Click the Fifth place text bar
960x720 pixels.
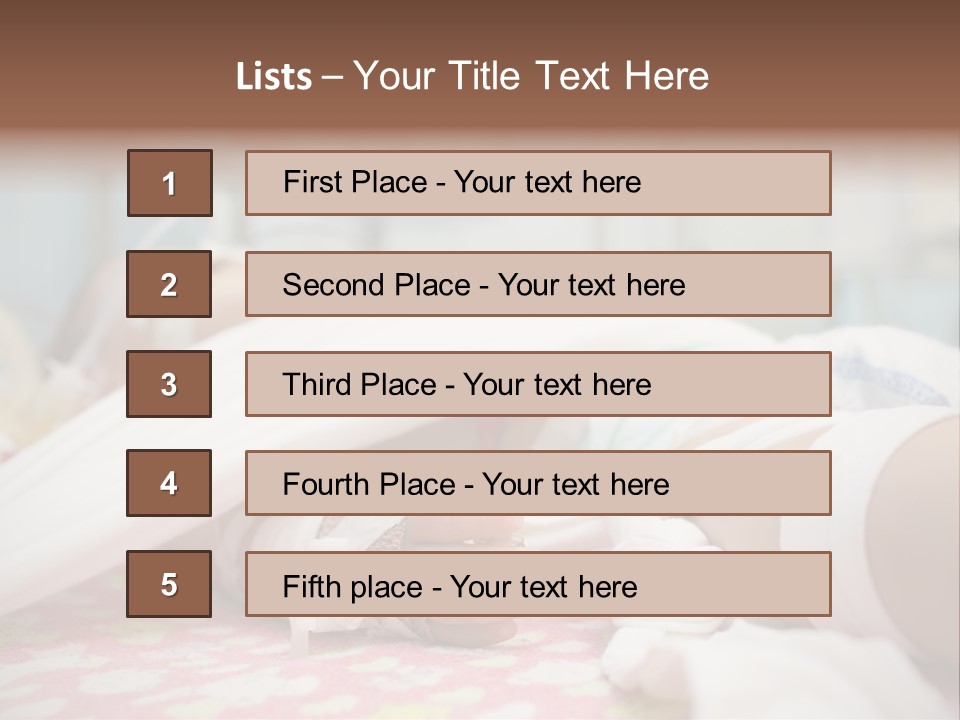538,584
